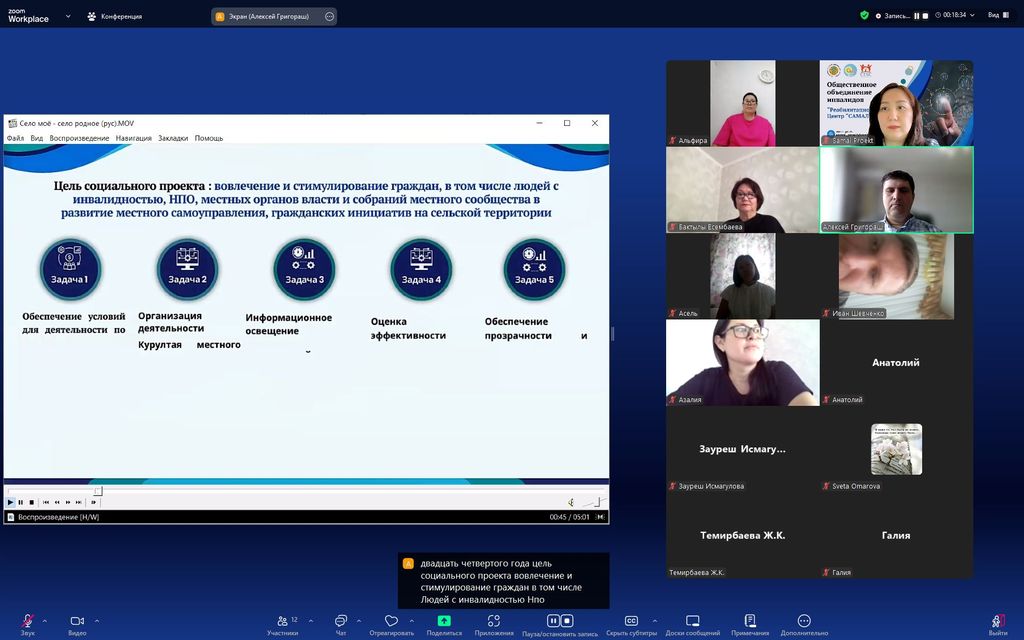
Task: Open Примечания notes
Action: (750, 622)
